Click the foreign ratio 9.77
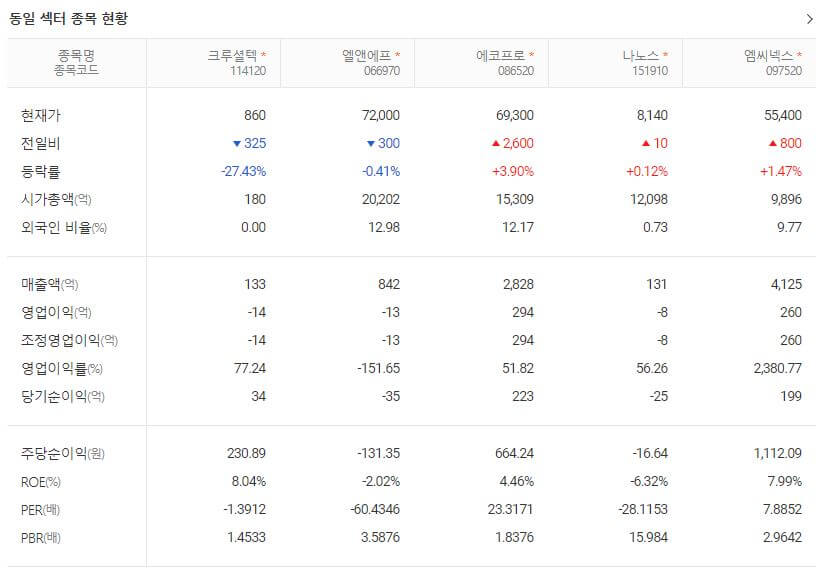Image resolution: width=828 pixels, height=577 pixels. [789, 228]
